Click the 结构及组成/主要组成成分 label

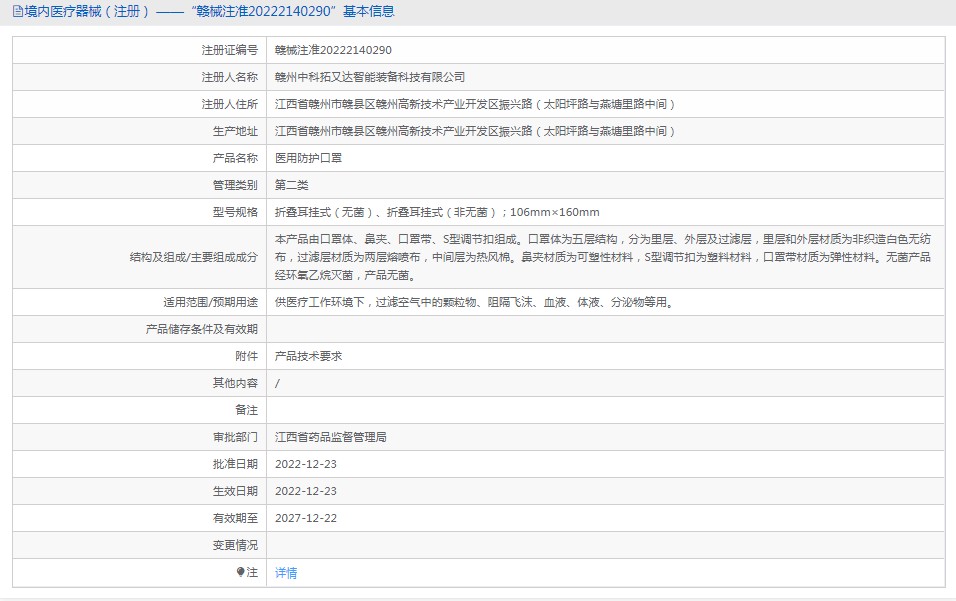click(193, 257)
